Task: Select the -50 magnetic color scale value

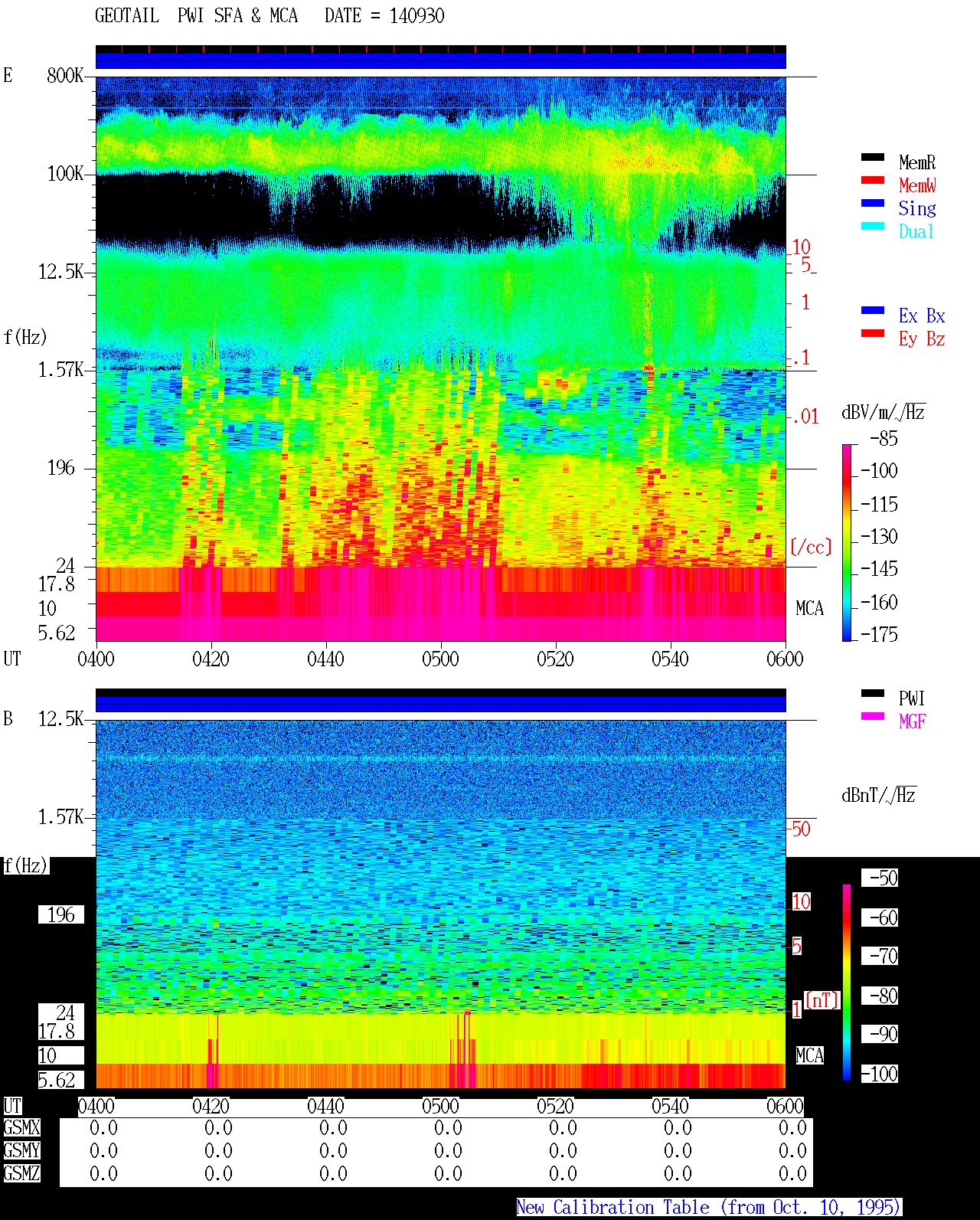Action: (880, 878)
